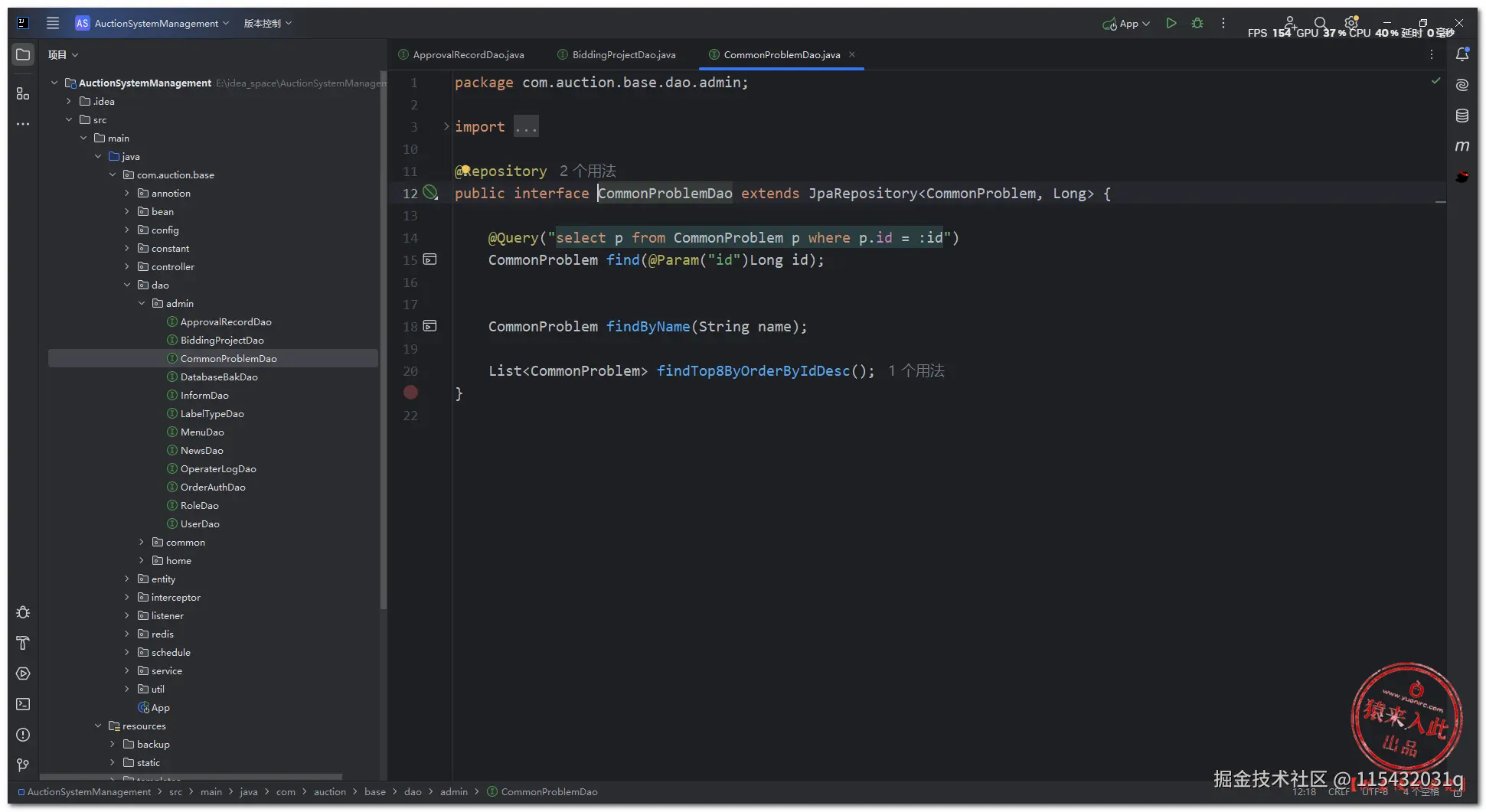Open the Notifications bell panel

click(x=1462, y=54)
